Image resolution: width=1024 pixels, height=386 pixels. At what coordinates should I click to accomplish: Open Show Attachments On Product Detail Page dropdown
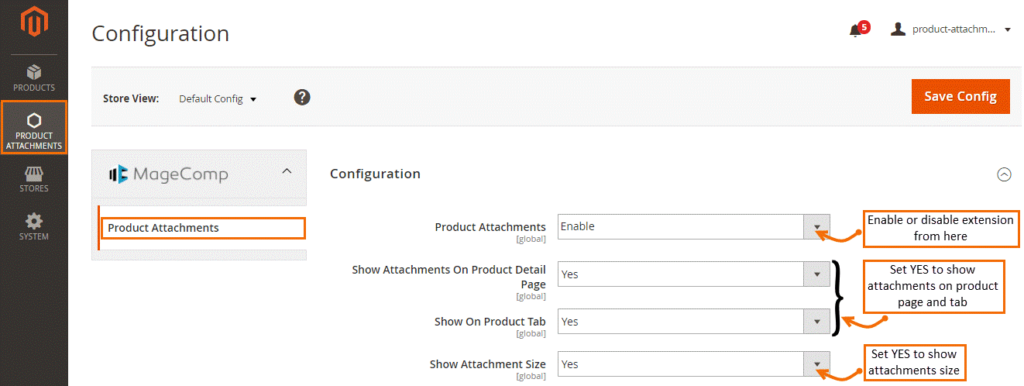(x=694, y=274)
